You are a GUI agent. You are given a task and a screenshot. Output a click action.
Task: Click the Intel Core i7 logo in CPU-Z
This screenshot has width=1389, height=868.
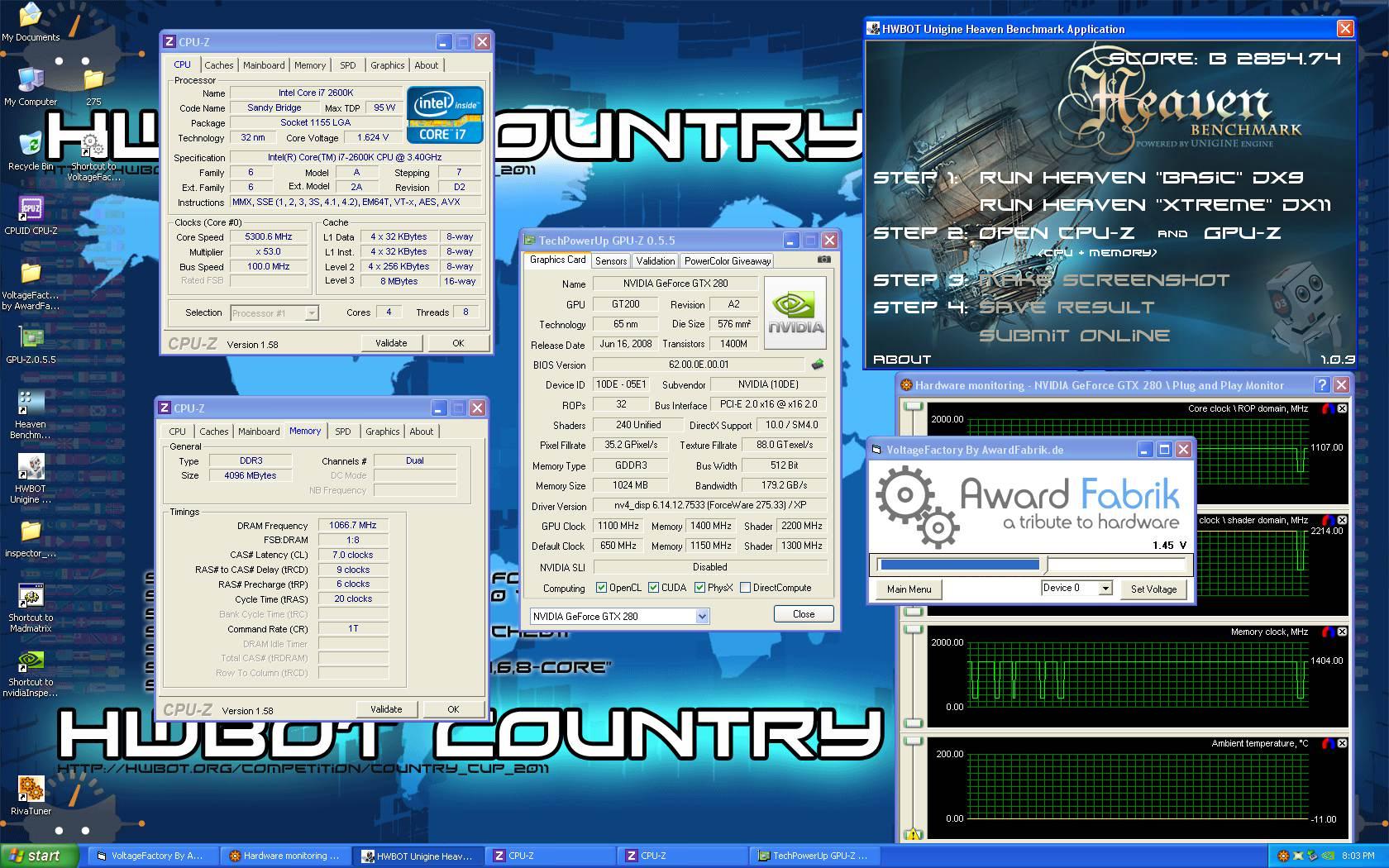(445, 115)
